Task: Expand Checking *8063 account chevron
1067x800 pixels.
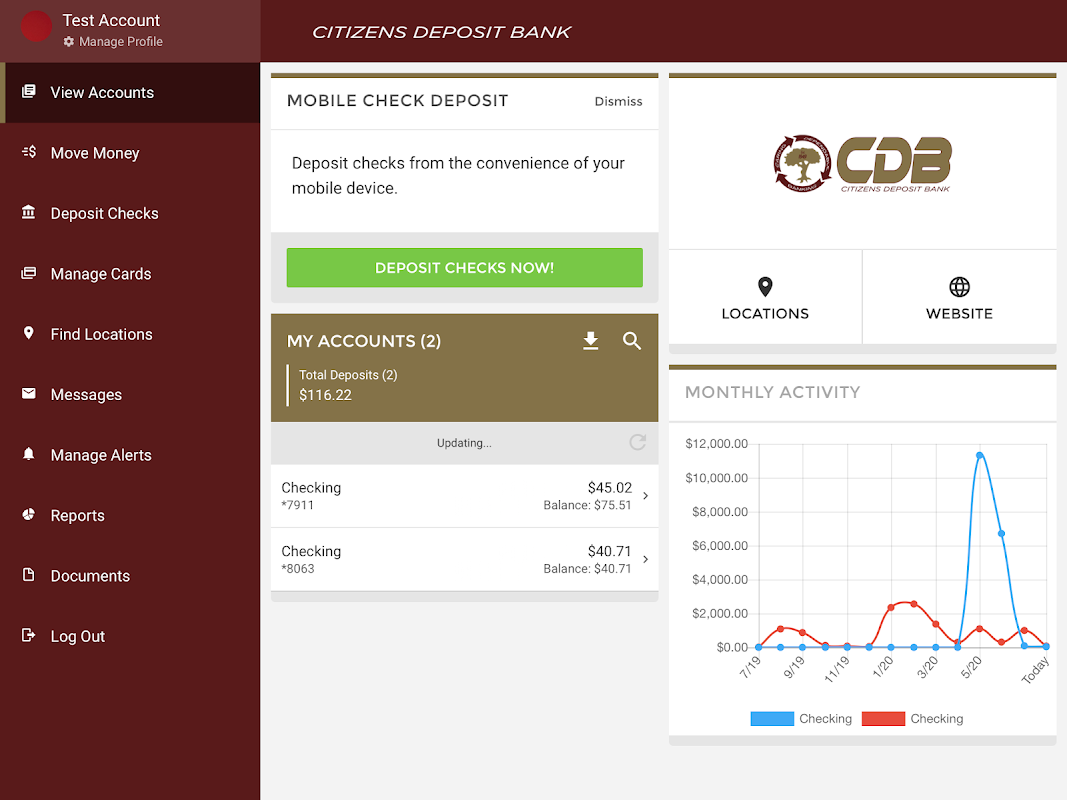Action: pyautogui.click(x=645, y=559)
